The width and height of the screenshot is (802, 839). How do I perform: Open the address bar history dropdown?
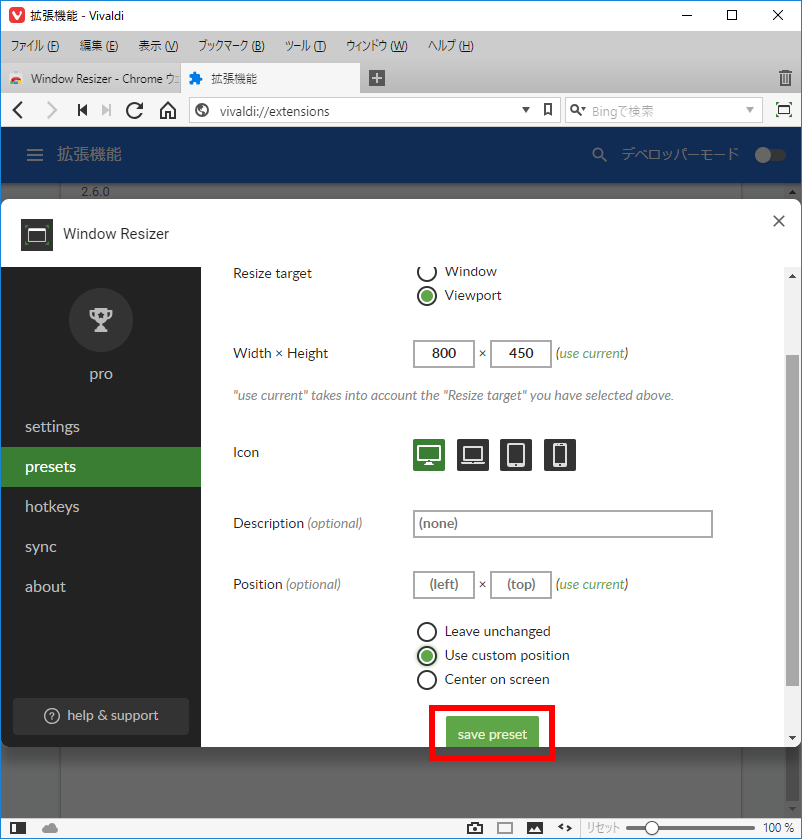click(526, 110)
